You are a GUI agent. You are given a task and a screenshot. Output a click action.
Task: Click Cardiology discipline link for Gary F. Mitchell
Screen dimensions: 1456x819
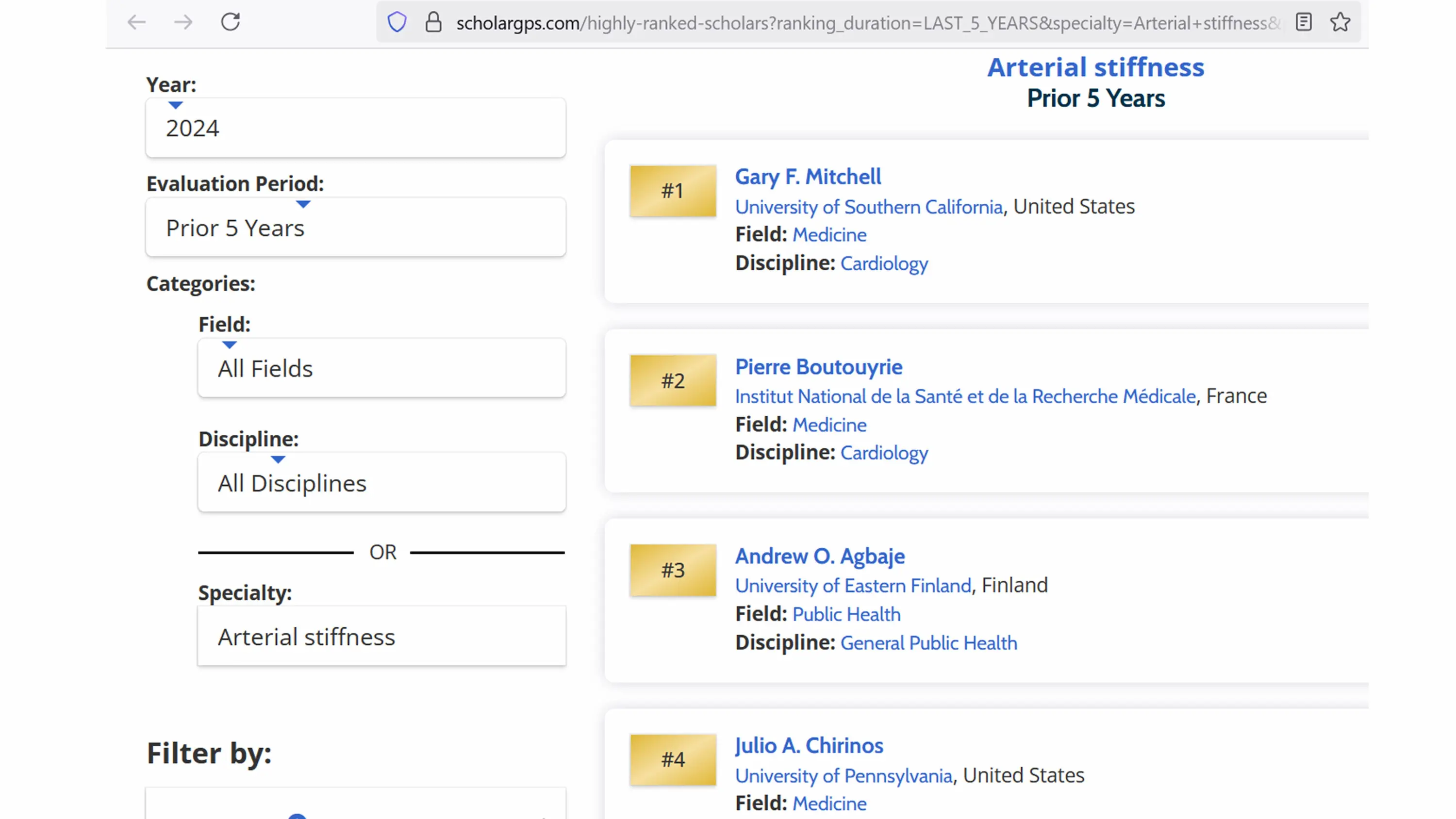(x=884, y=263)
